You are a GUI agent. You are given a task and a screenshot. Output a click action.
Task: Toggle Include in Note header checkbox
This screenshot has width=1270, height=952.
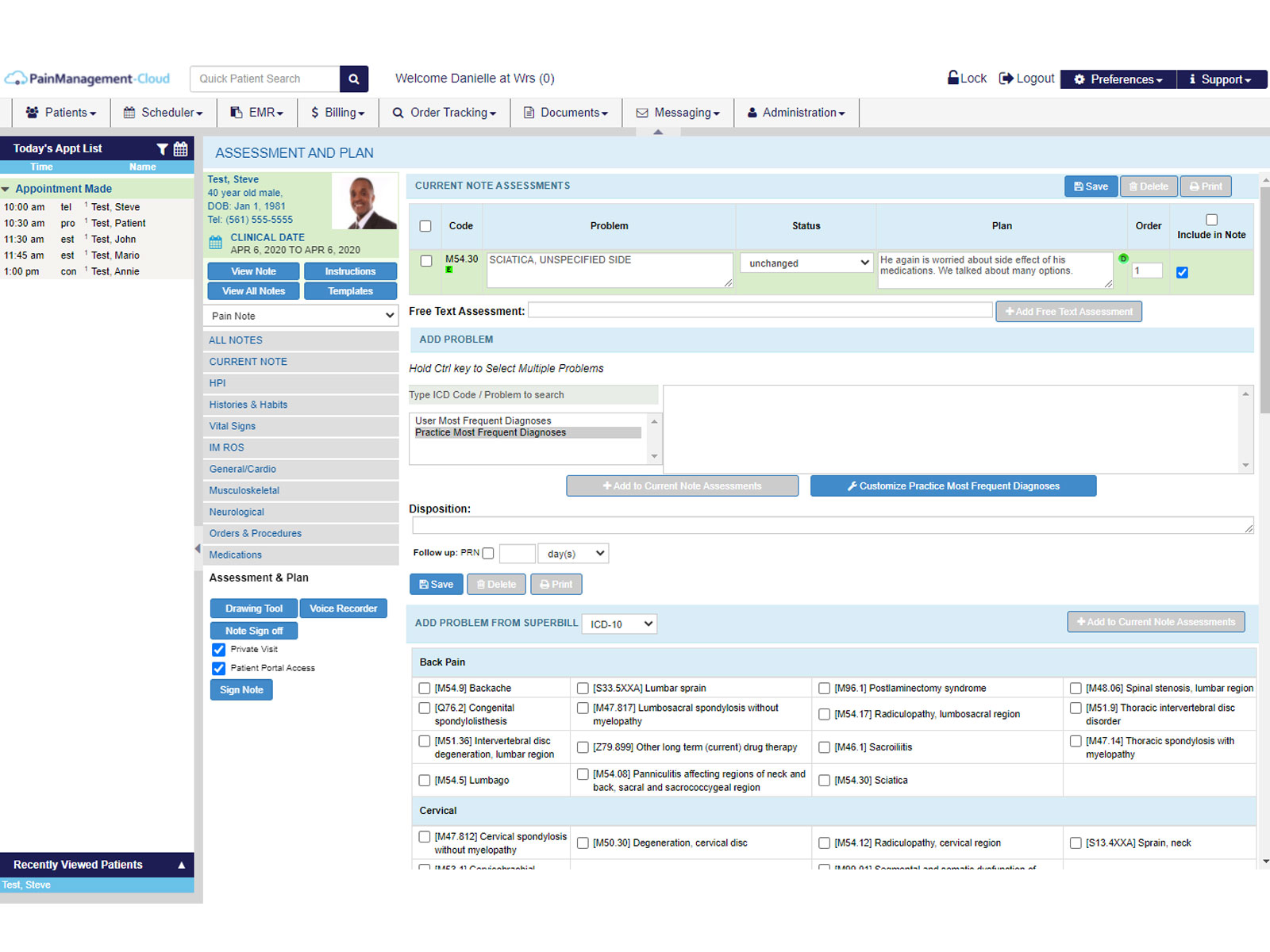(x=1211, y=220)
